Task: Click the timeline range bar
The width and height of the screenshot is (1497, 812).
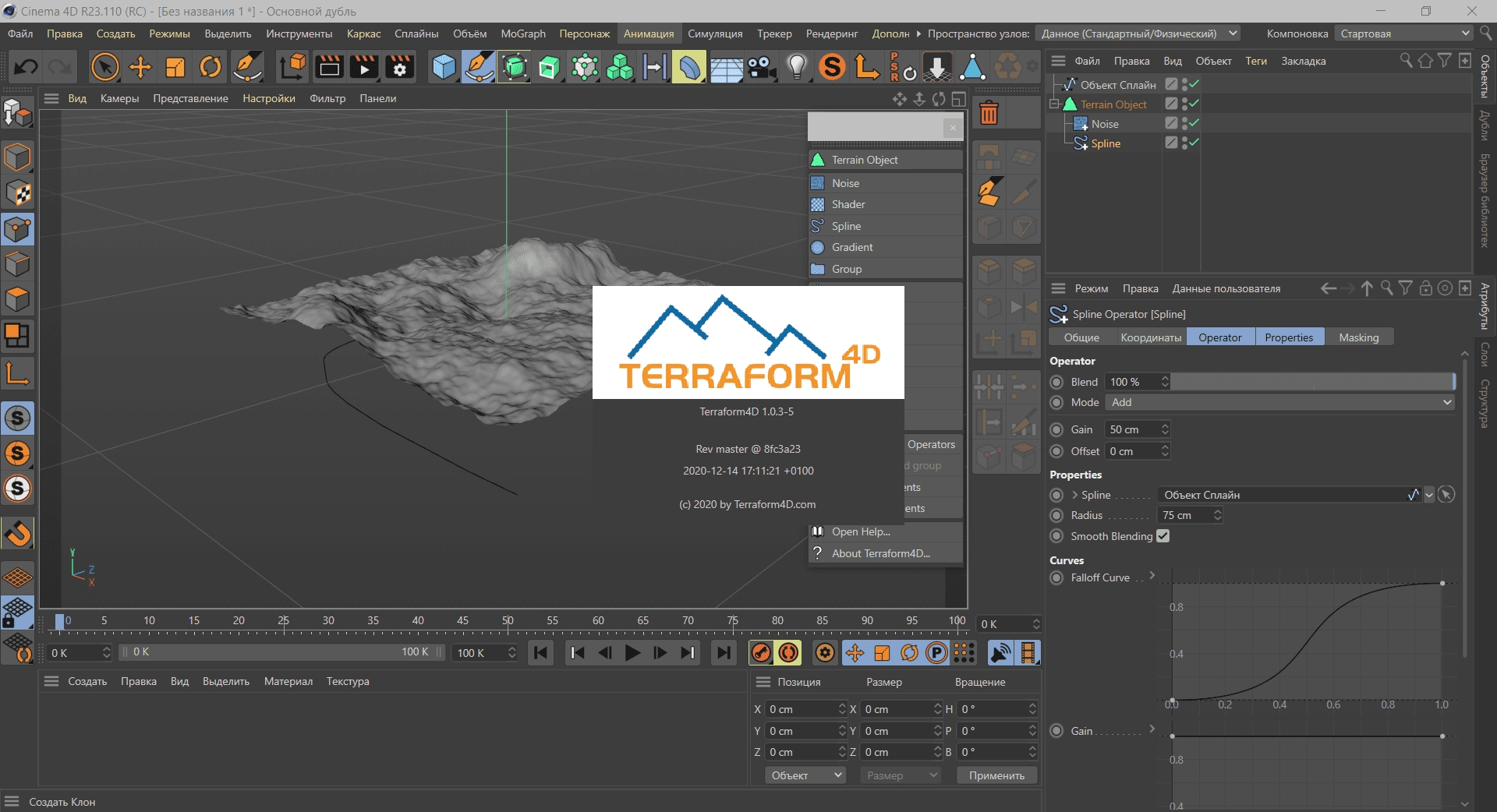Action: (283, 652)
